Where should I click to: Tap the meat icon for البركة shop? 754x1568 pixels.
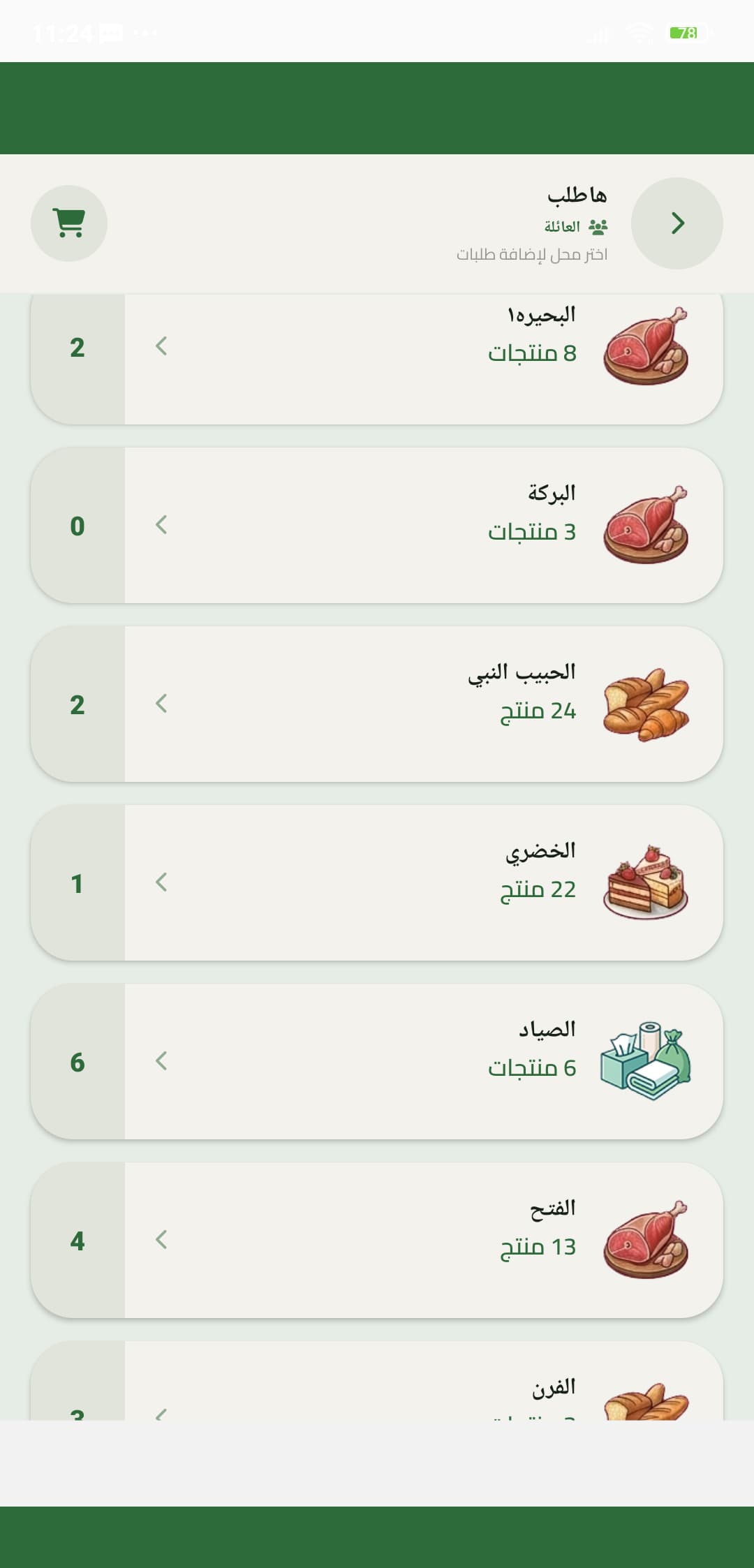tap(646, 525)
